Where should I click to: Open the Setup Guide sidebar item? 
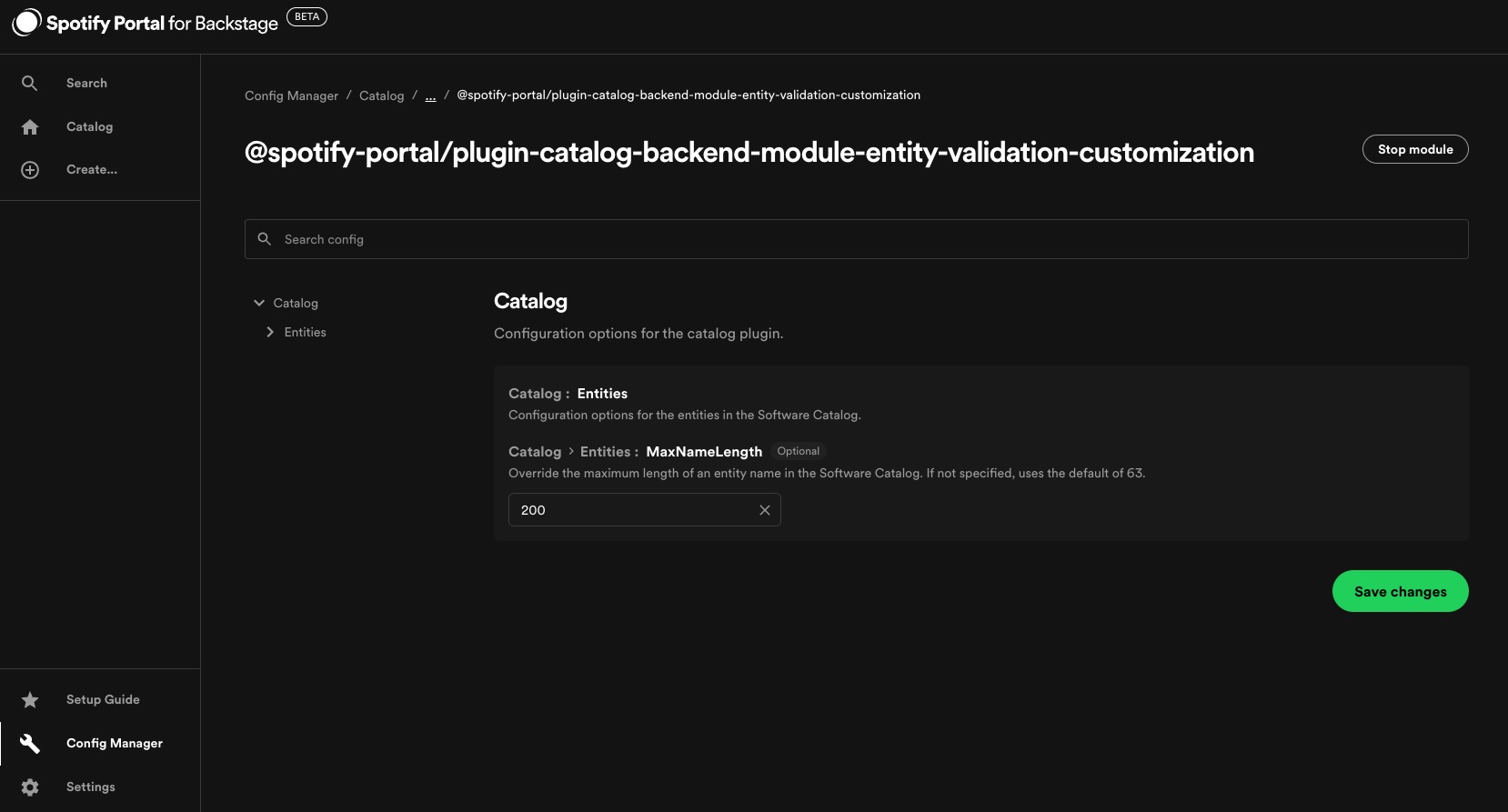pyautogui.click(x=100, y=699)
